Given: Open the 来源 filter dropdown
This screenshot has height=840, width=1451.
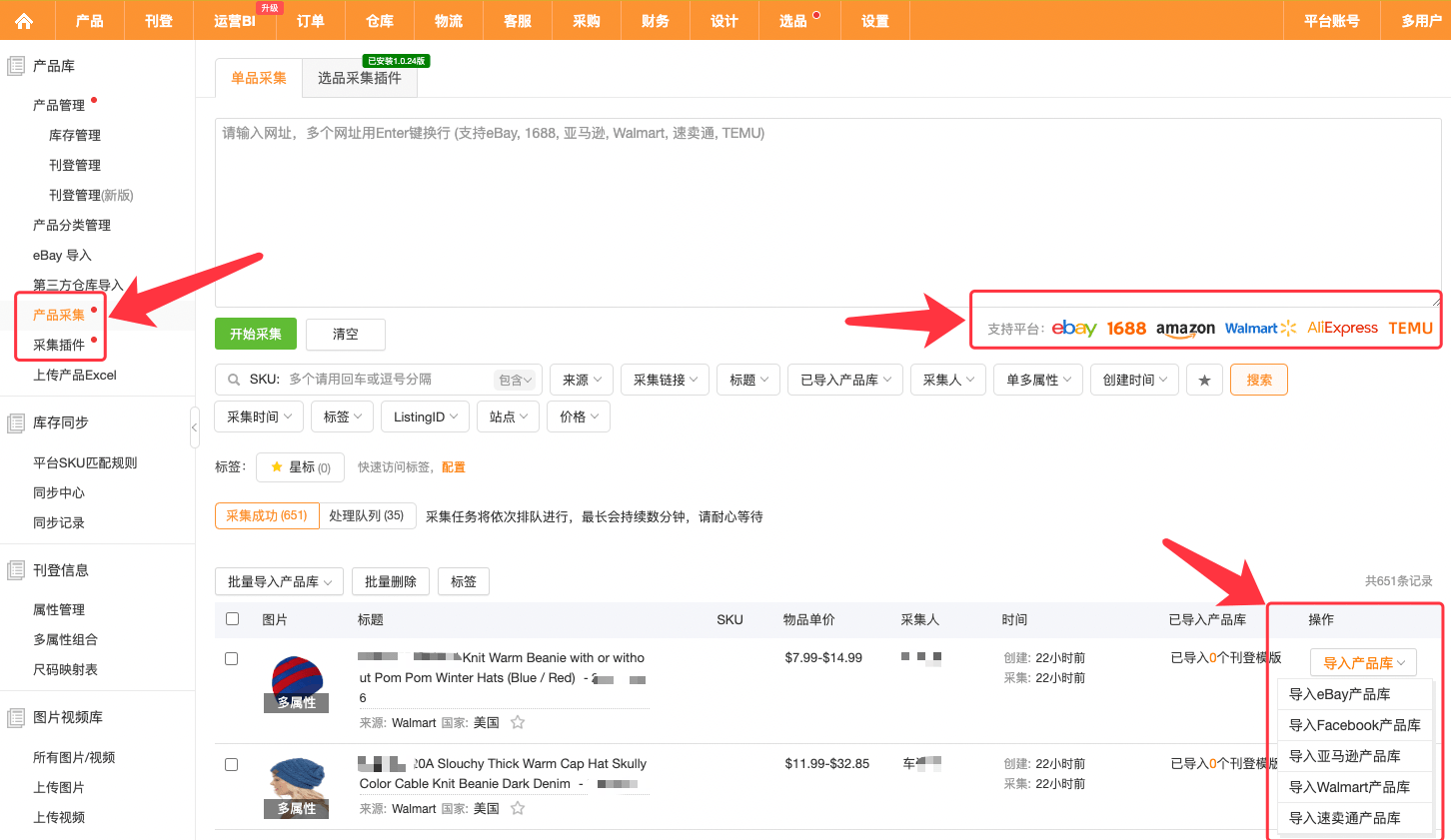Looking at the screenshot, I should [581, 380].
